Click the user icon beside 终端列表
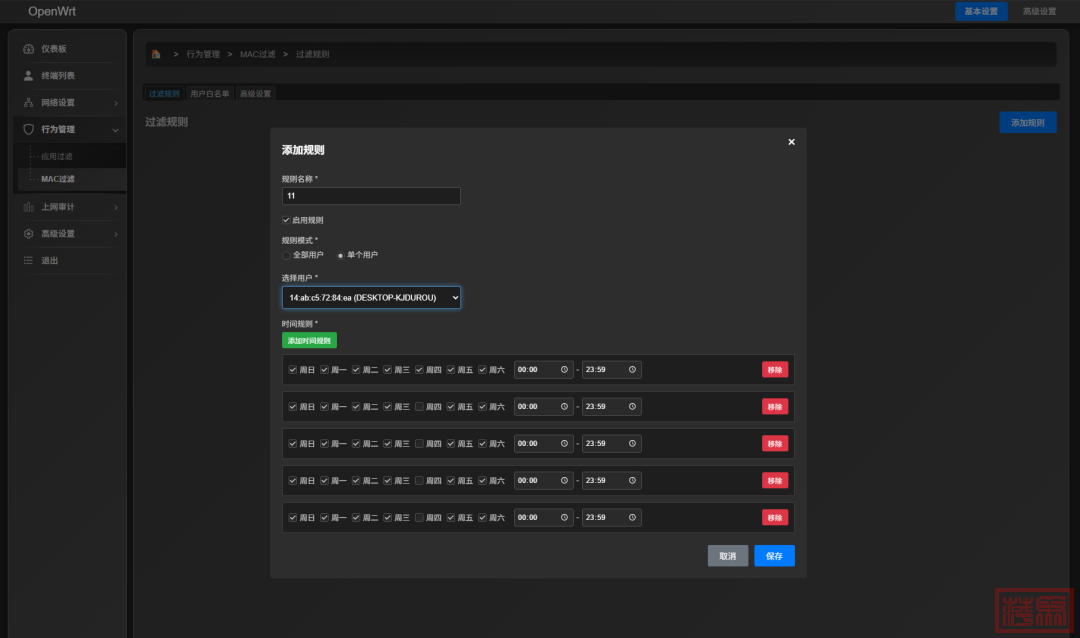The image size is (1080, 638). 28,76
